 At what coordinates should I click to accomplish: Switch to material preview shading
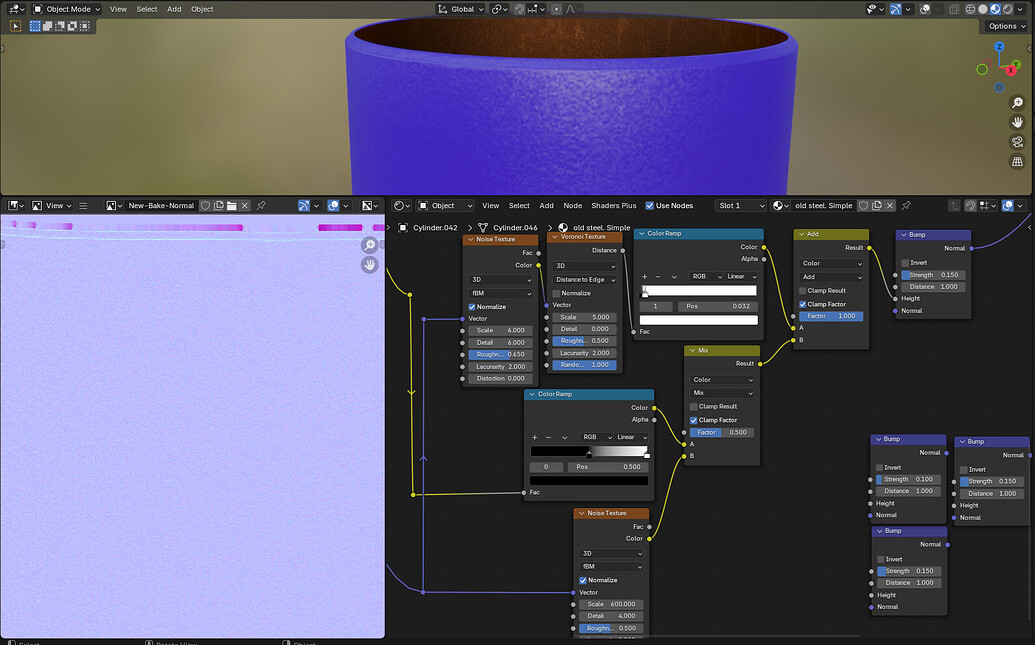[995, 9]
